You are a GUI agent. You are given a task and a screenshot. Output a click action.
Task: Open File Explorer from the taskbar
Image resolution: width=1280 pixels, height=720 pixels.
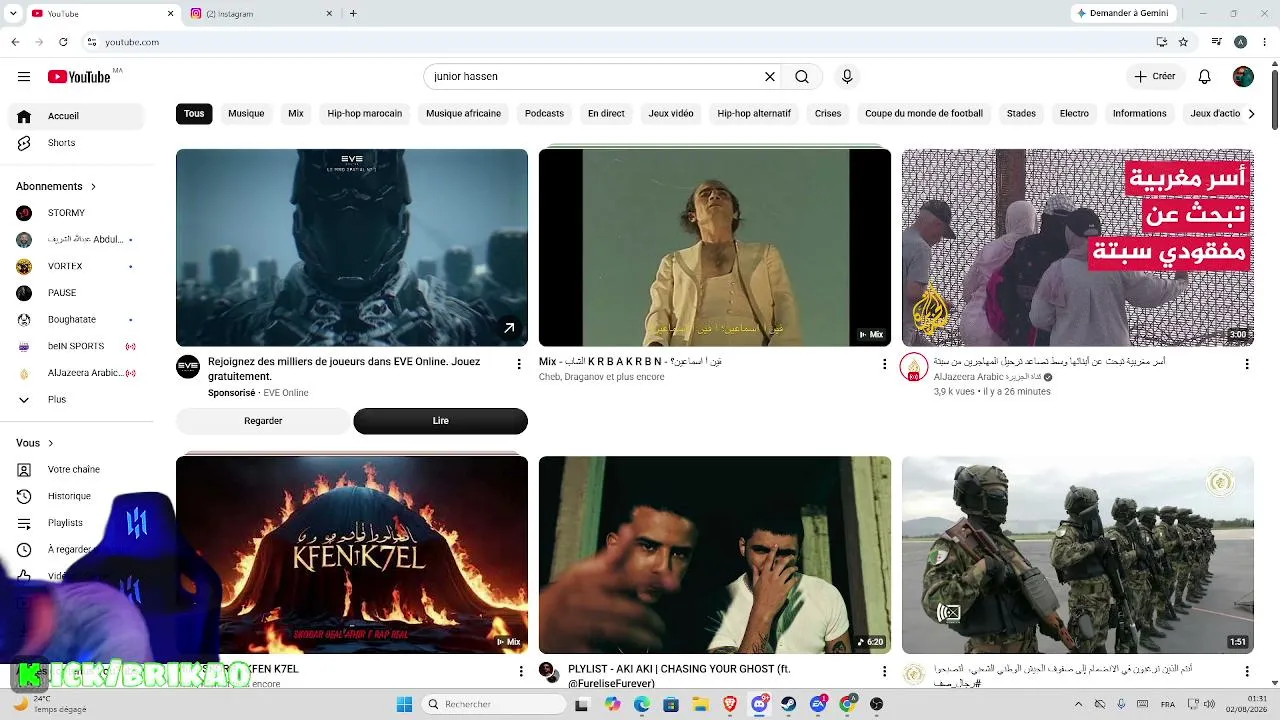700,705
